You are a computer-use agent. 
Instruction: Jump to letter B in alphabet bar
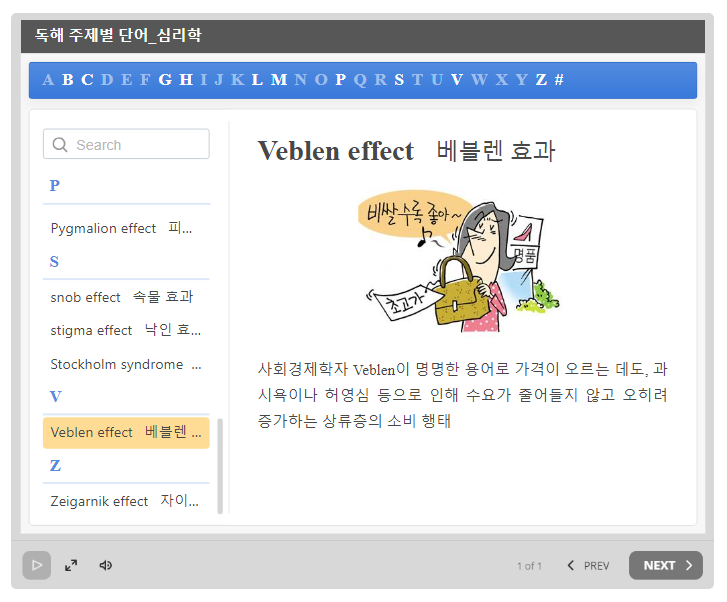[x=68, y=80]
